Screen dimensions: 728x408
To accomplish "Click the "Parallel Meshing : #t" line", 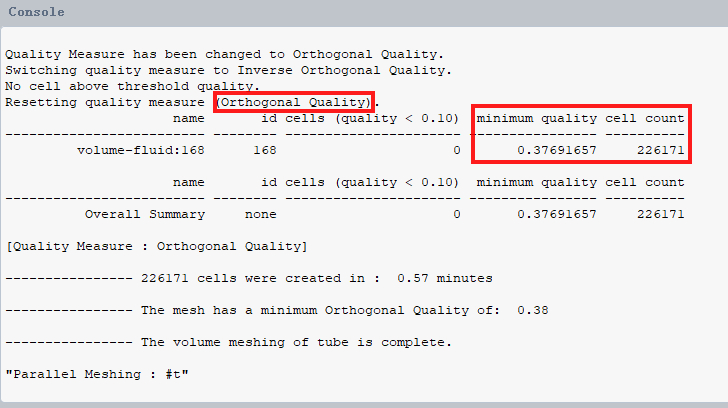I will tap(97, 374).
